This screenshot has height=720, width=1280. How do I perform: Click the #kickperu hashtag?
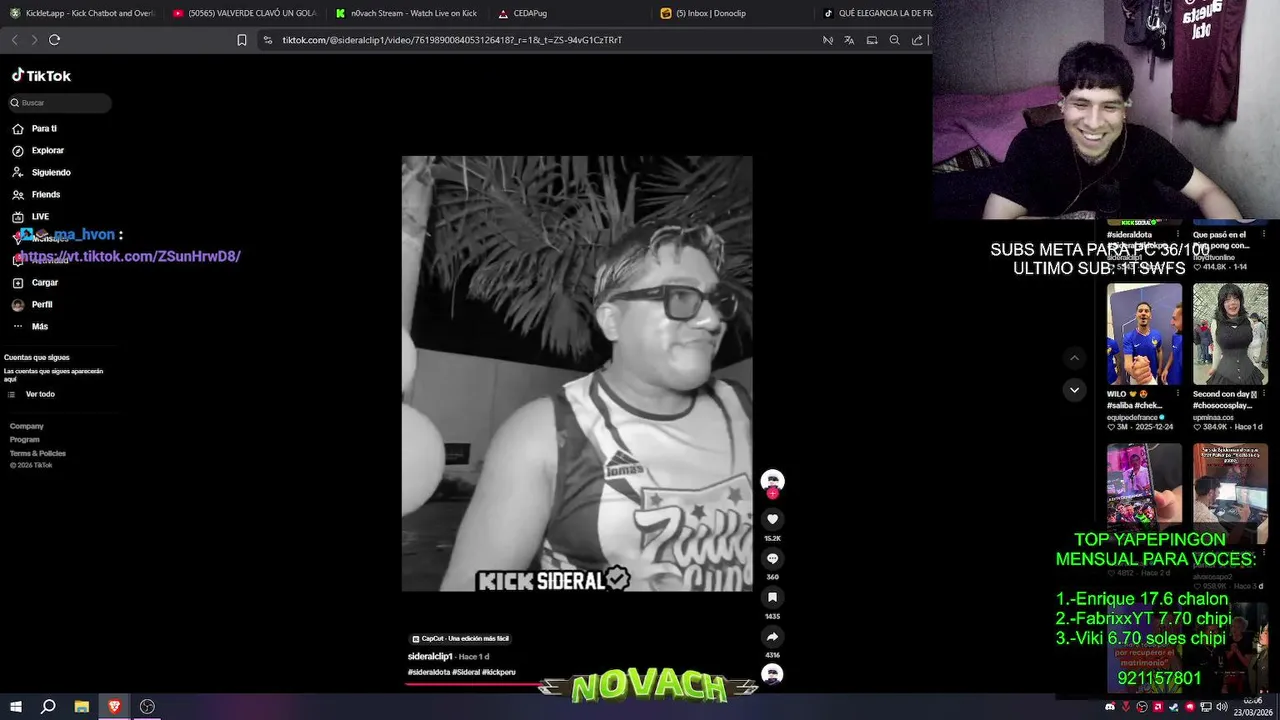pyautogui.click(x=499, y=672)
